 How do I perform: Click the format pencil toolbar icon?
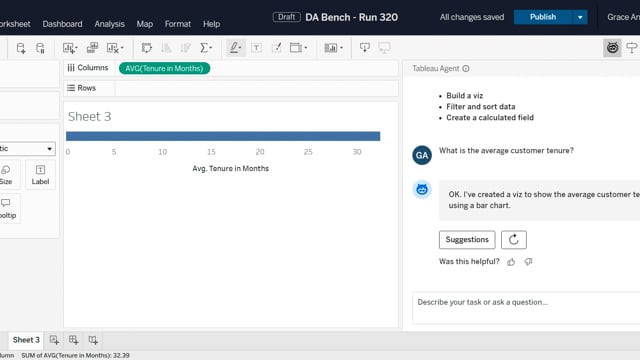(277, 48)
